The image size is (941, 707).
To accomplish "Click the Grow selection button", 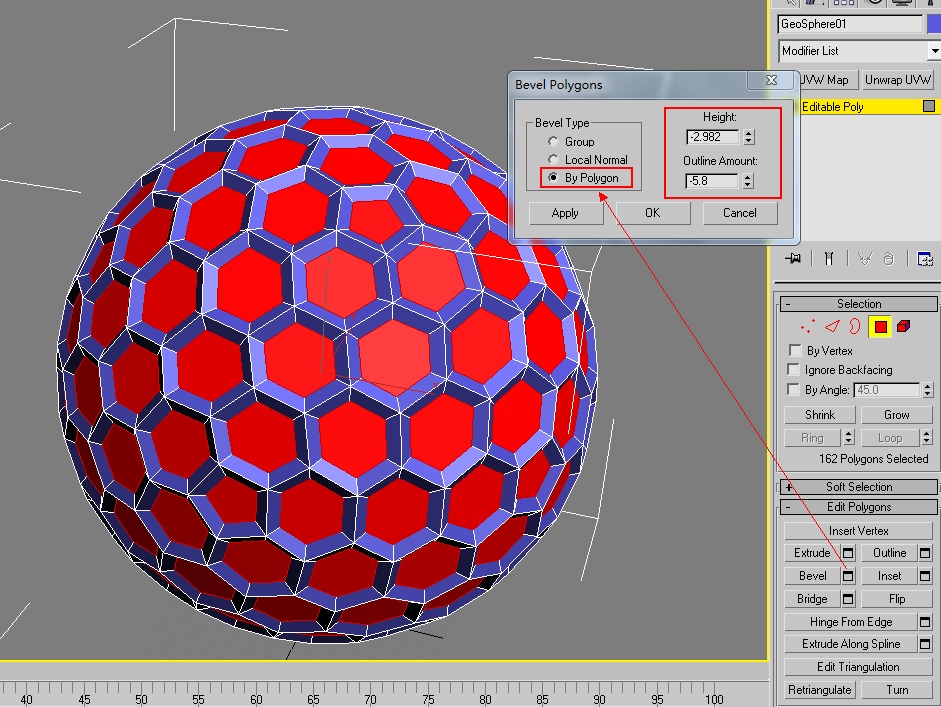I will [897, 415].
